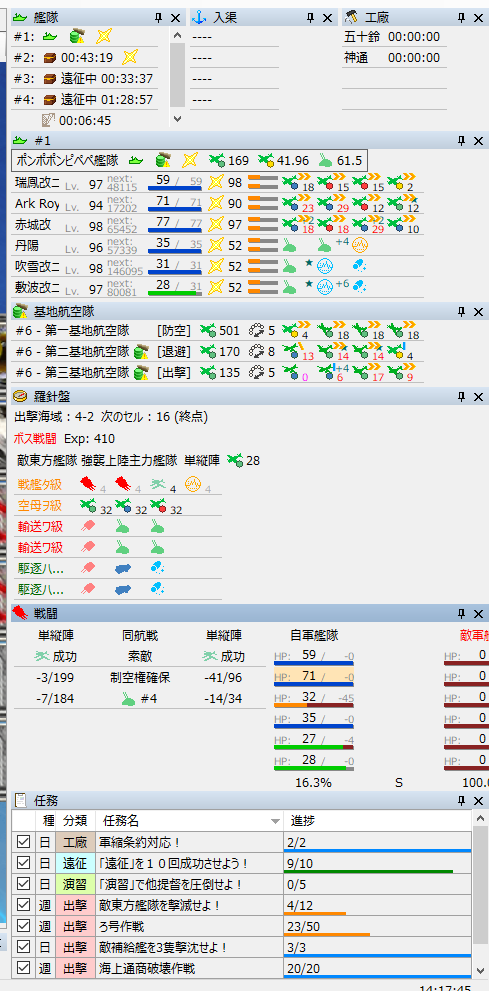Open the sort arrow on 任務名 column

click(x=275, y=822)
